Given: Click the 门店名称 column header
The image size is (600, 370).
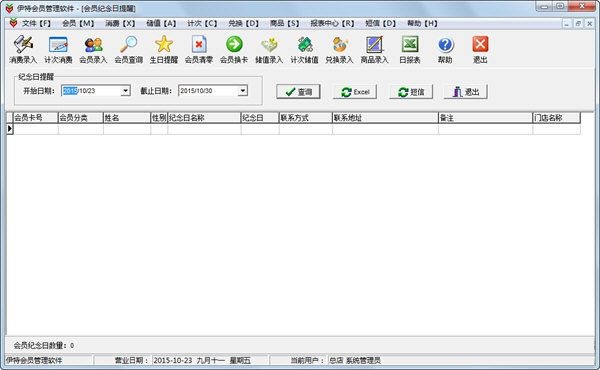Looking at the screenshot, I should (x=557, y=118).
